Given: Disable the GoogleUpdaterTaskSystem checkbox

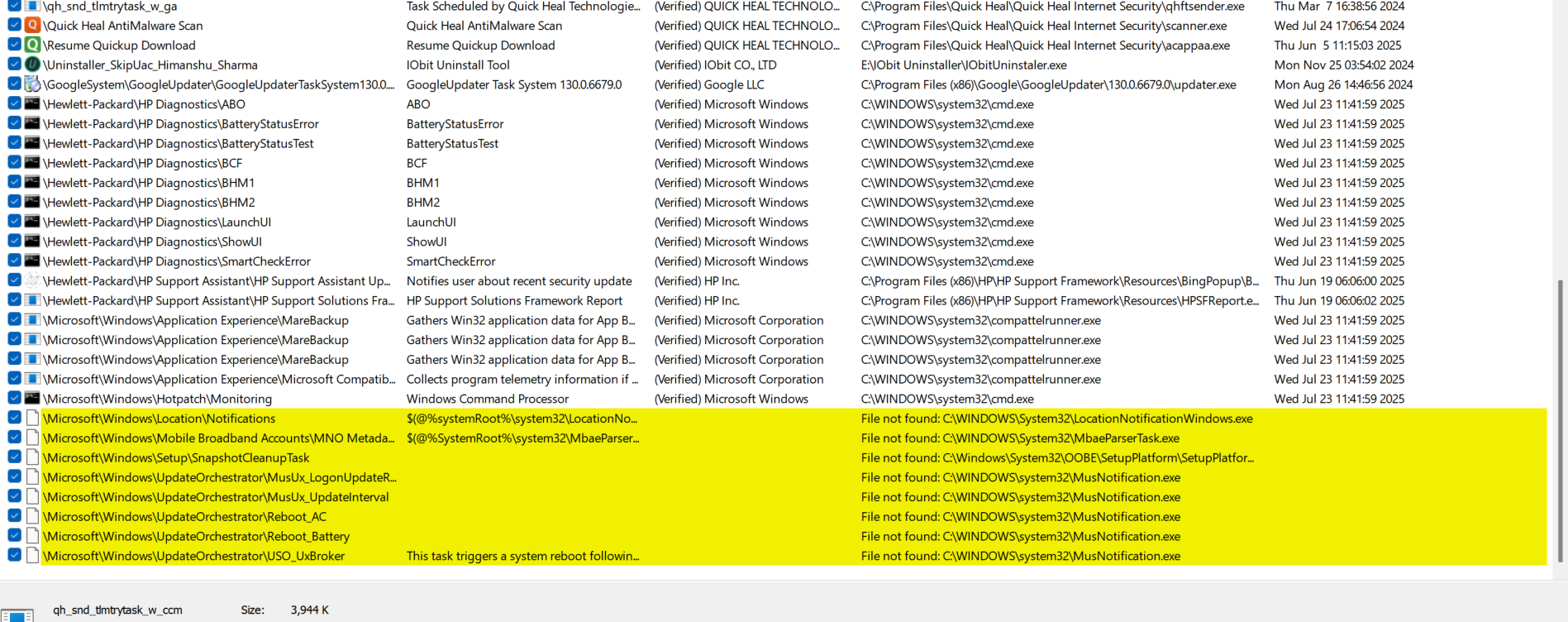Looking at the screenshot, I should click(x=14, y=84).
